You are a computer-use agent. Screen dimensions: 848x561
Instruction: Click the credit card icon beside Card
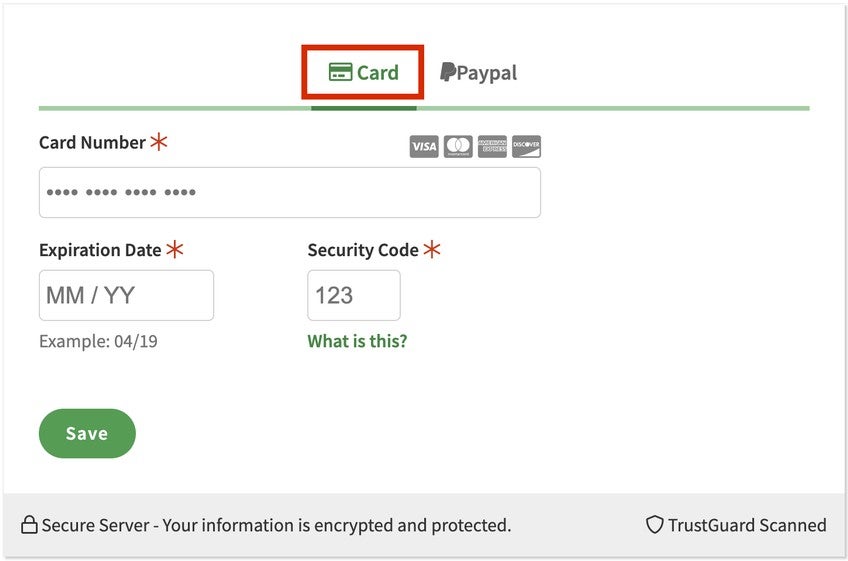tap(340, 72)
